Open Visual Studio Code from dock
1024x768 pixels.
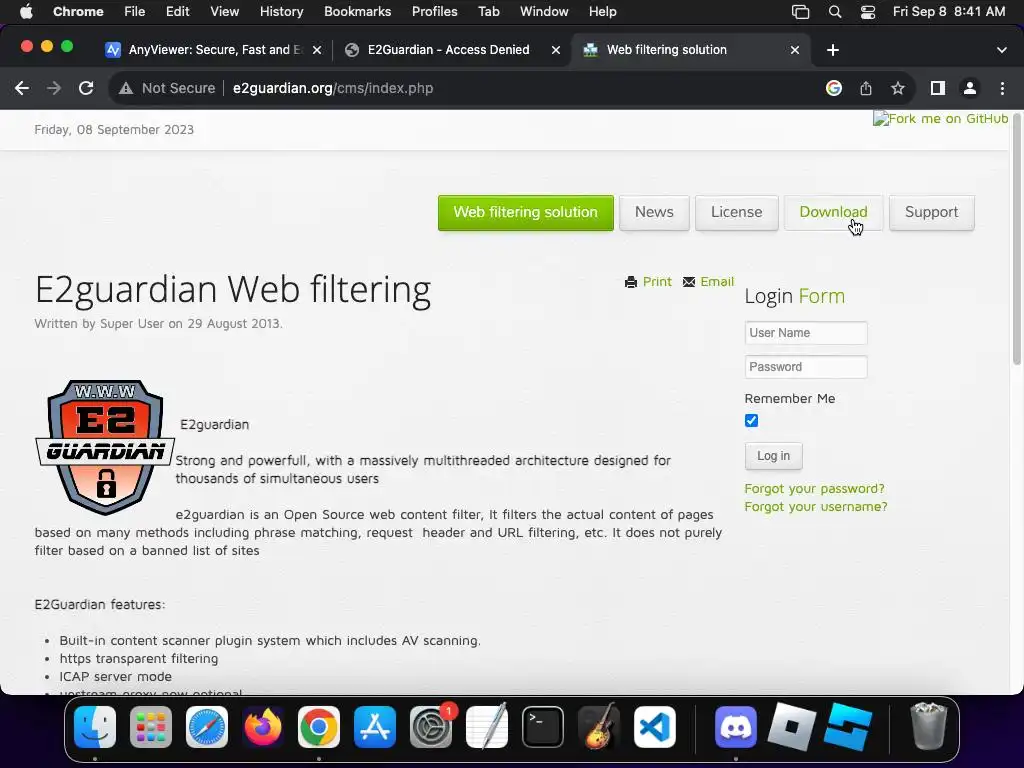click(654, 727)
